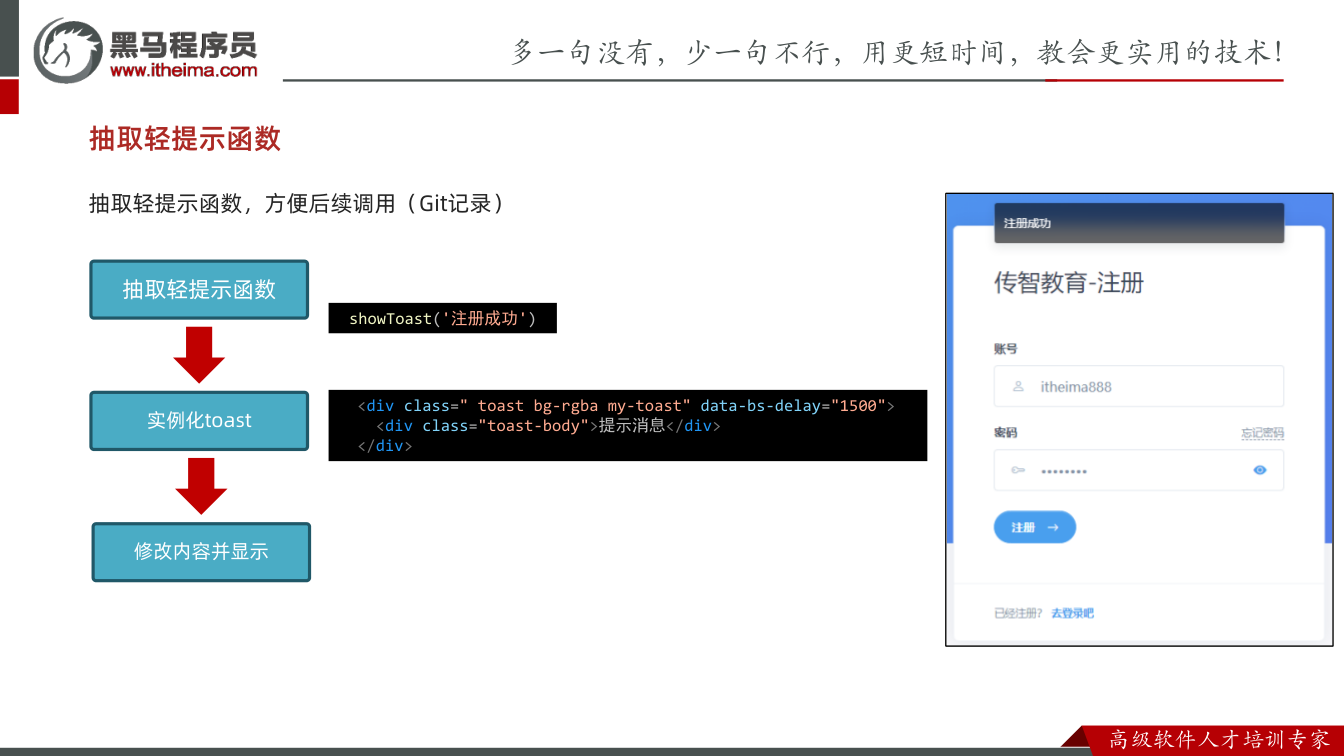This screenshot has height=756, width=1344.
Task: Click the closing </div> code line
Action: pos(385,445)
